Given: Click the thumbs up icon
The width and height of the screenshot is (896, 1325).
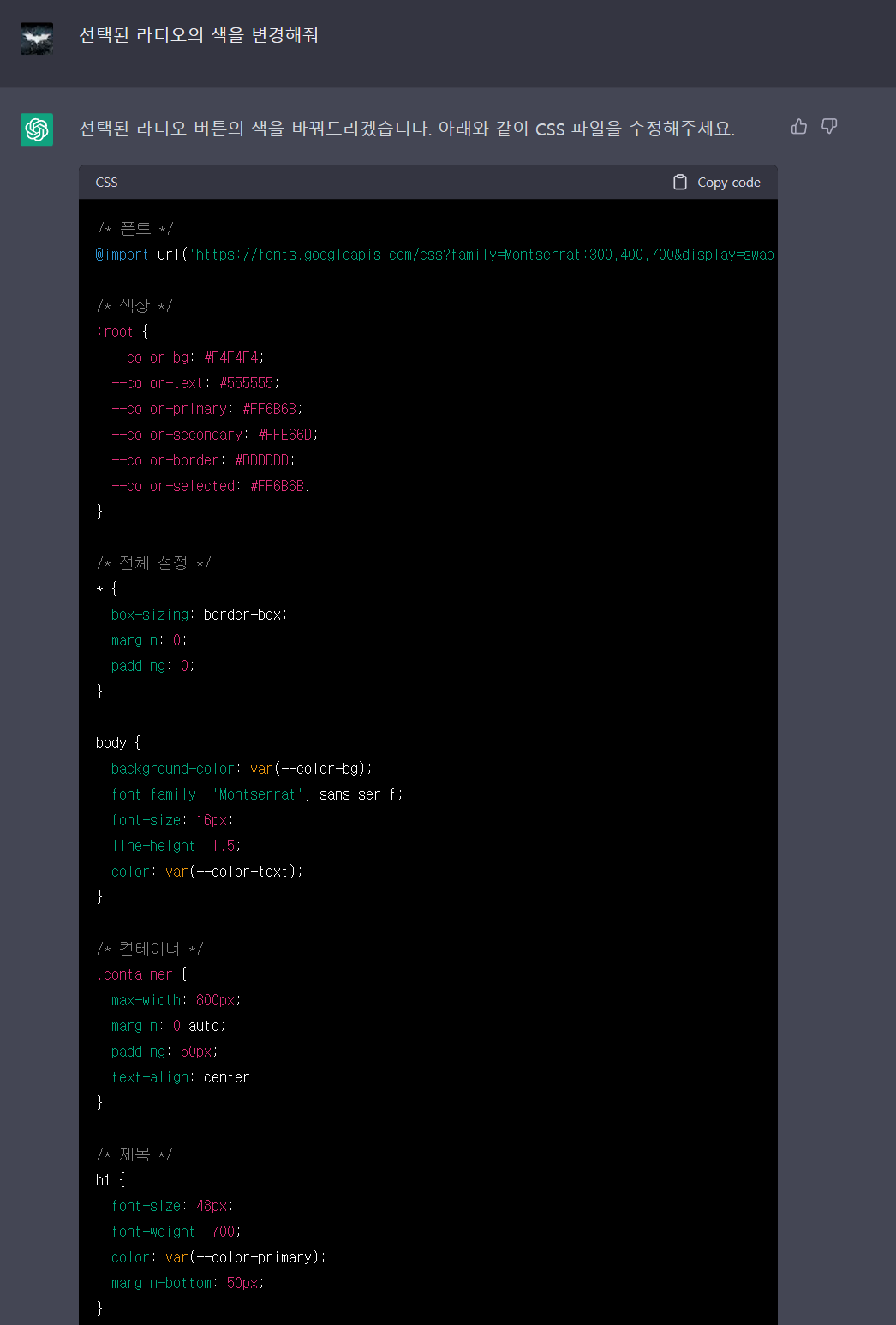Looking at the screenshot, I should (x=799, y=127).
